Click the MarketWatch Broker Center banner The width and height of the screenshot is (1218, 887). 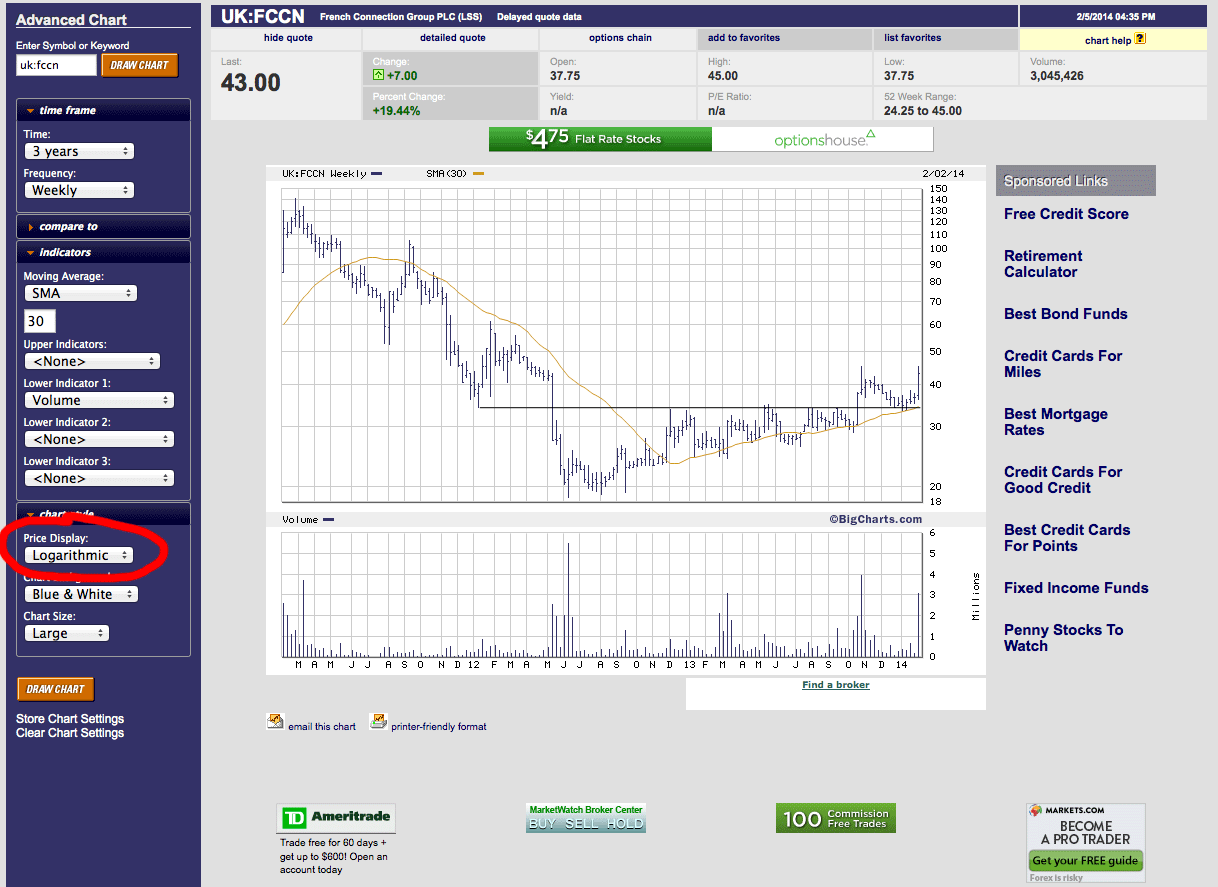[586, 818]
